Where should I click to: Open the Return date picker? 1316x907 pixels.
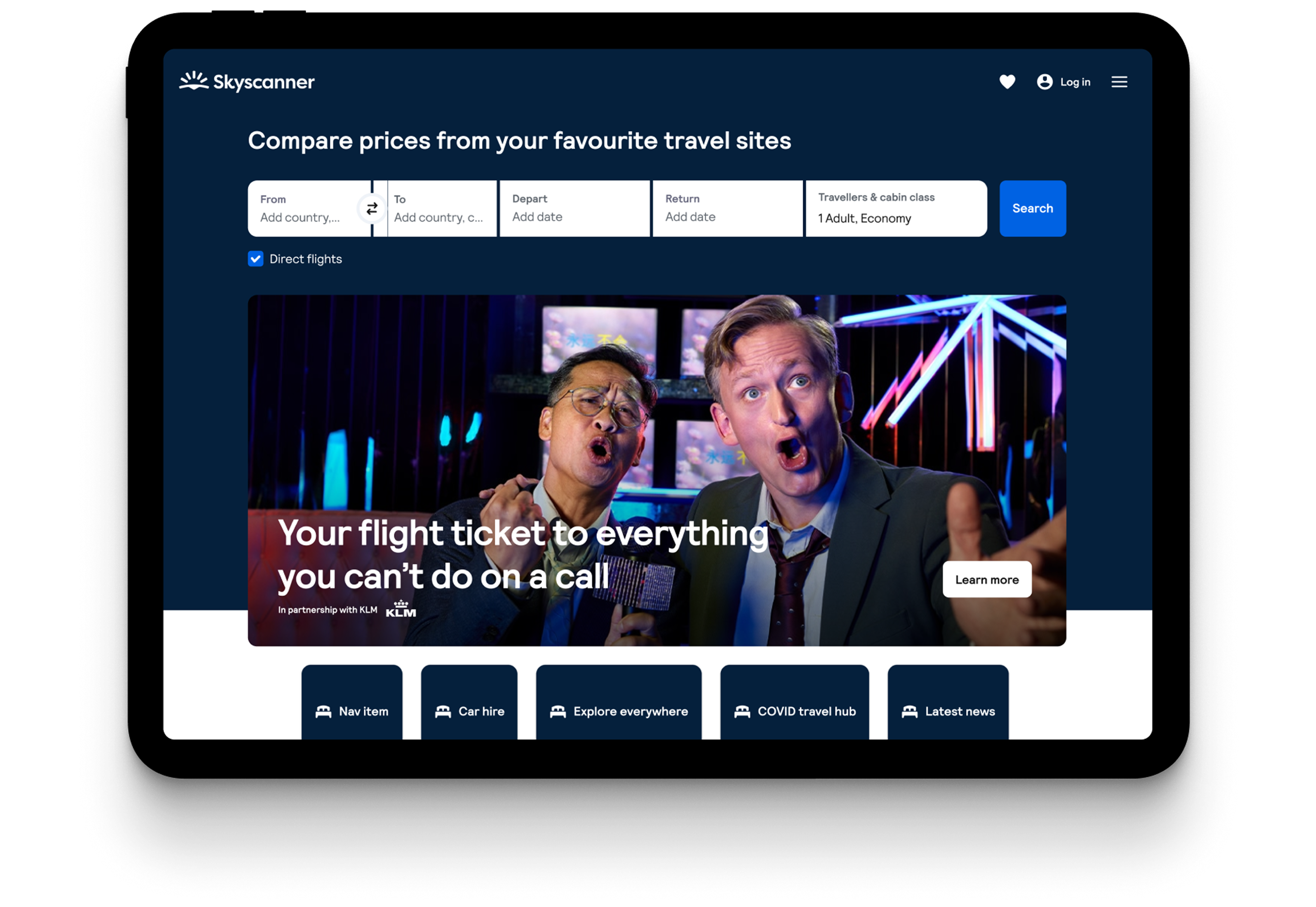pyautogui.click(x=727, y=209)
